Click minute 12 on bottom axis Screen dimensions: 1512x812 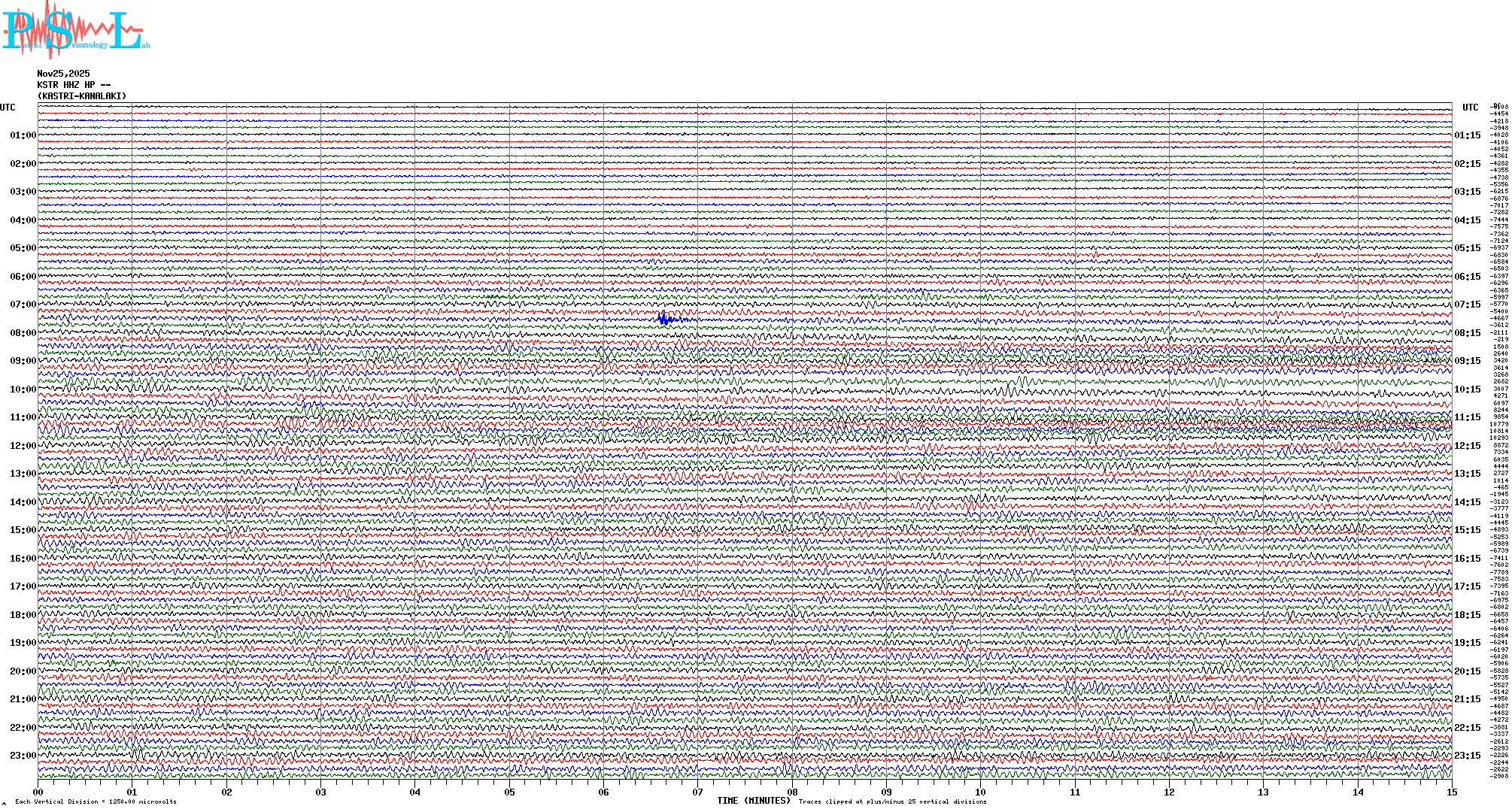tap(1169, 792)
